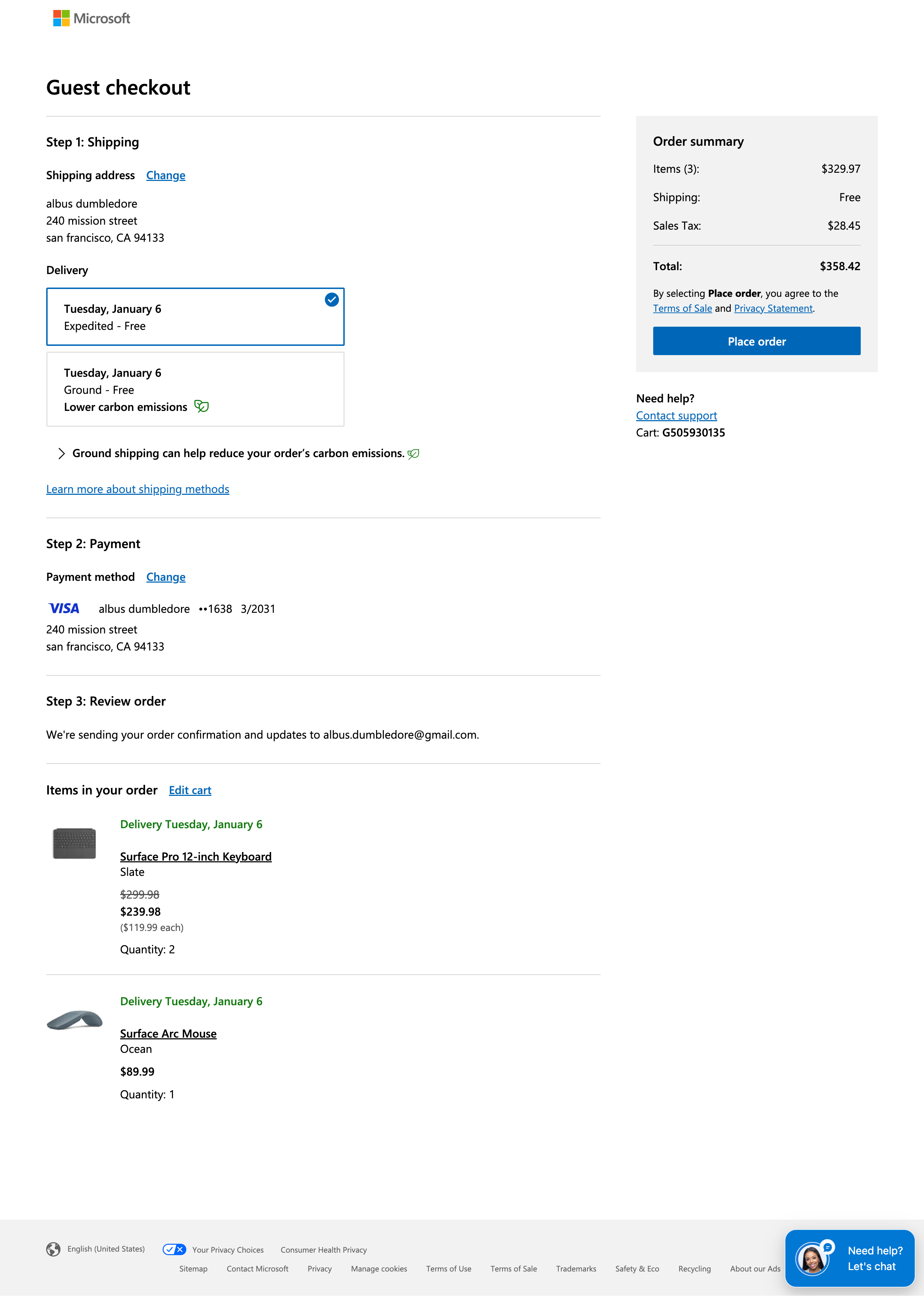Change the shipping address
The height and width of the screenshot is (1296, 924).
(x=166, y=175)
